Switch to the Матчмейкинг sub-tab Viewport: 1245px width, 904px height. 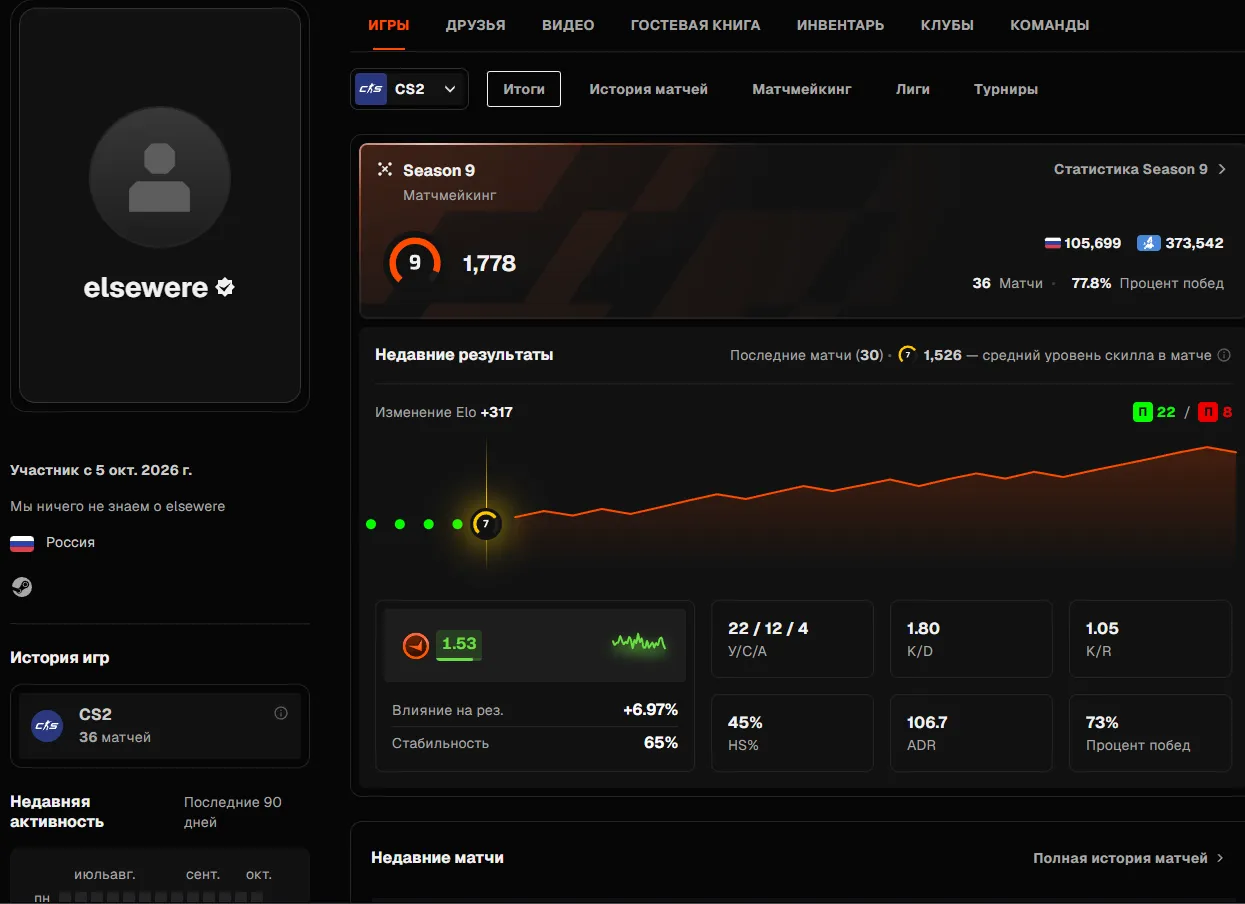coord(802,89)
